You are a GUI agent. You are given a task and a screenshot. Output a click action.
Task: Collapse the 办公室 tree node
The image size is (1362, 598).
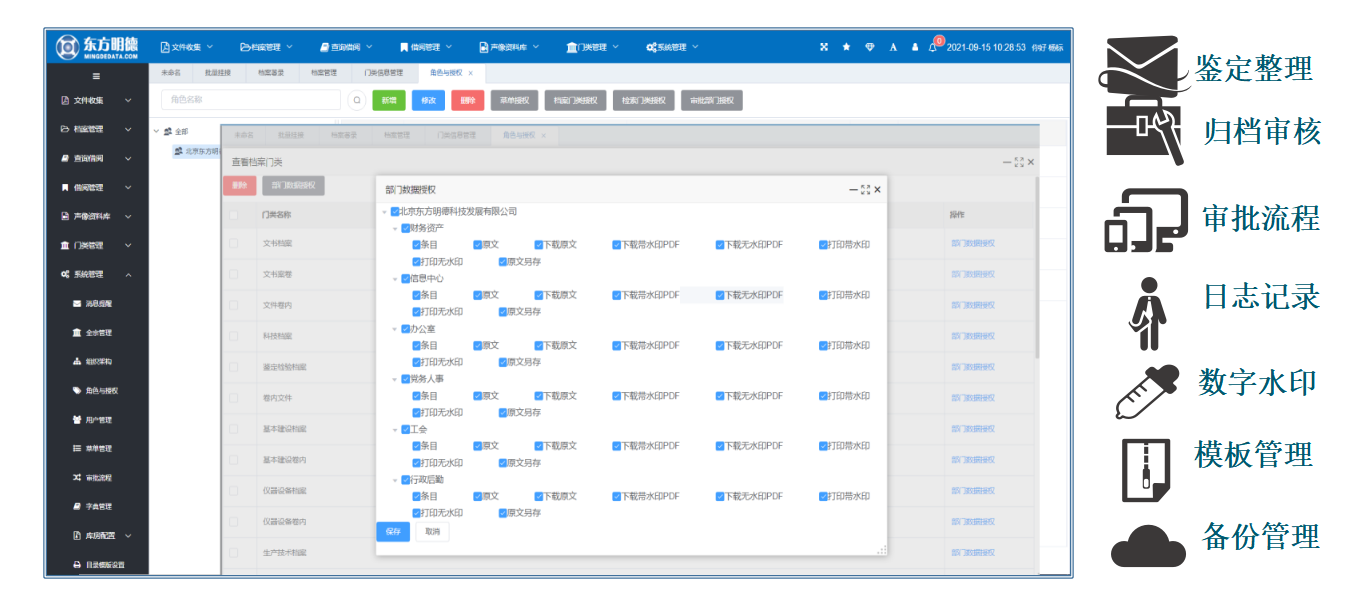[x=394, y=329]
